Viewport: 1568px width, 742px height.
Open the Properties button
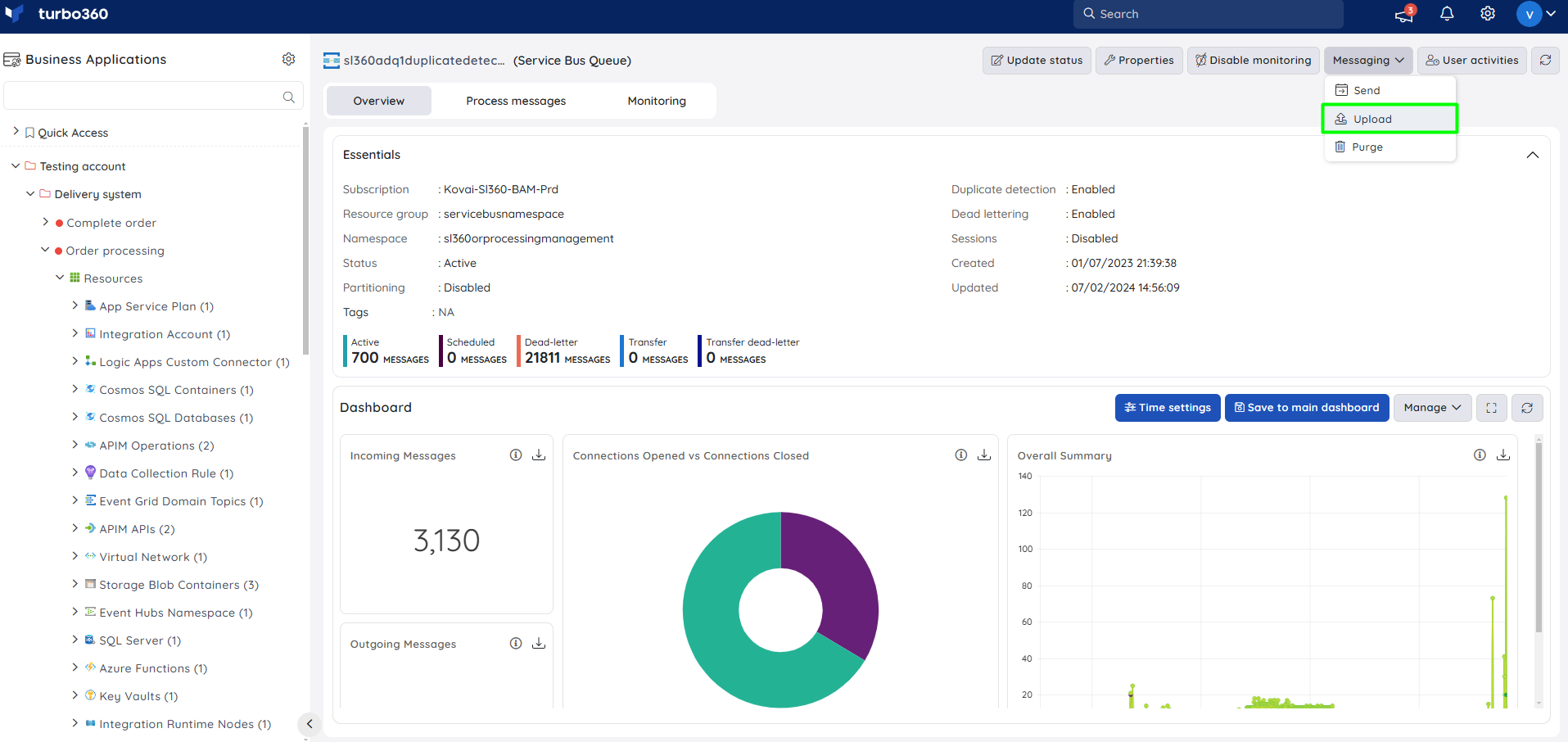pyautogui.click(x=1139, y=60)
